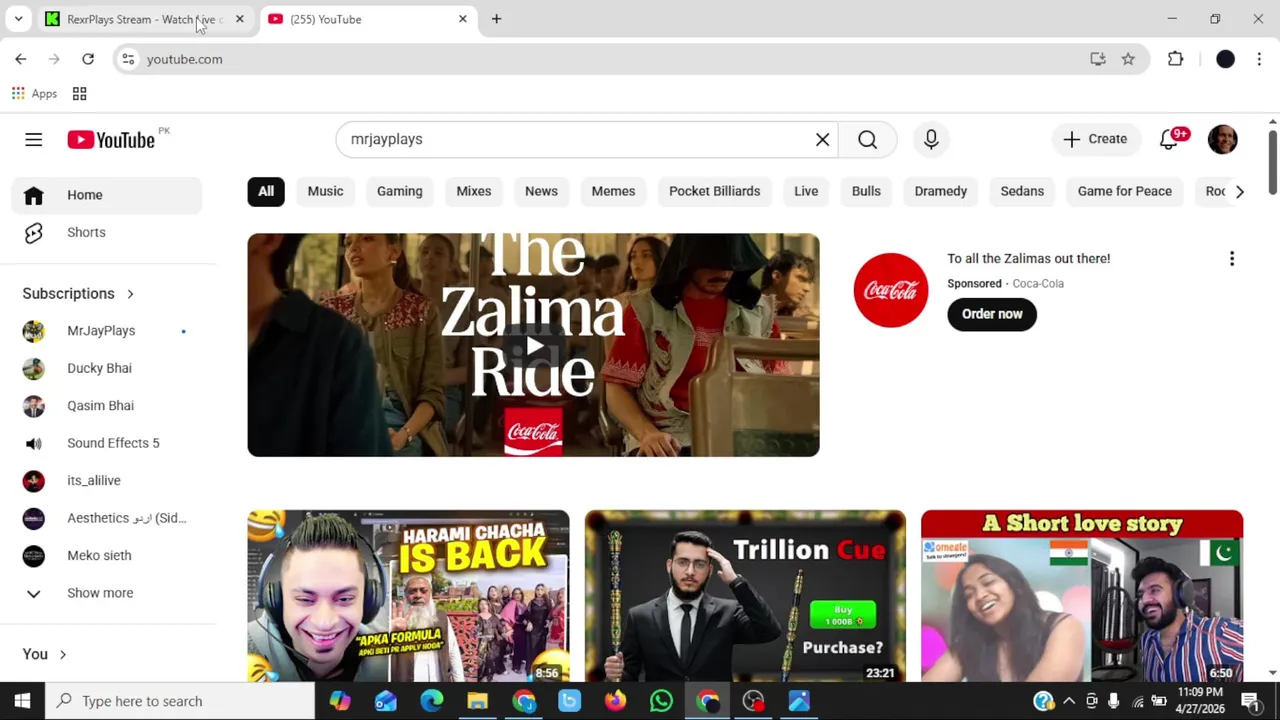Close the YouTube tab
Viewport: 1280px width, 720px height.
tap(462, 19)
